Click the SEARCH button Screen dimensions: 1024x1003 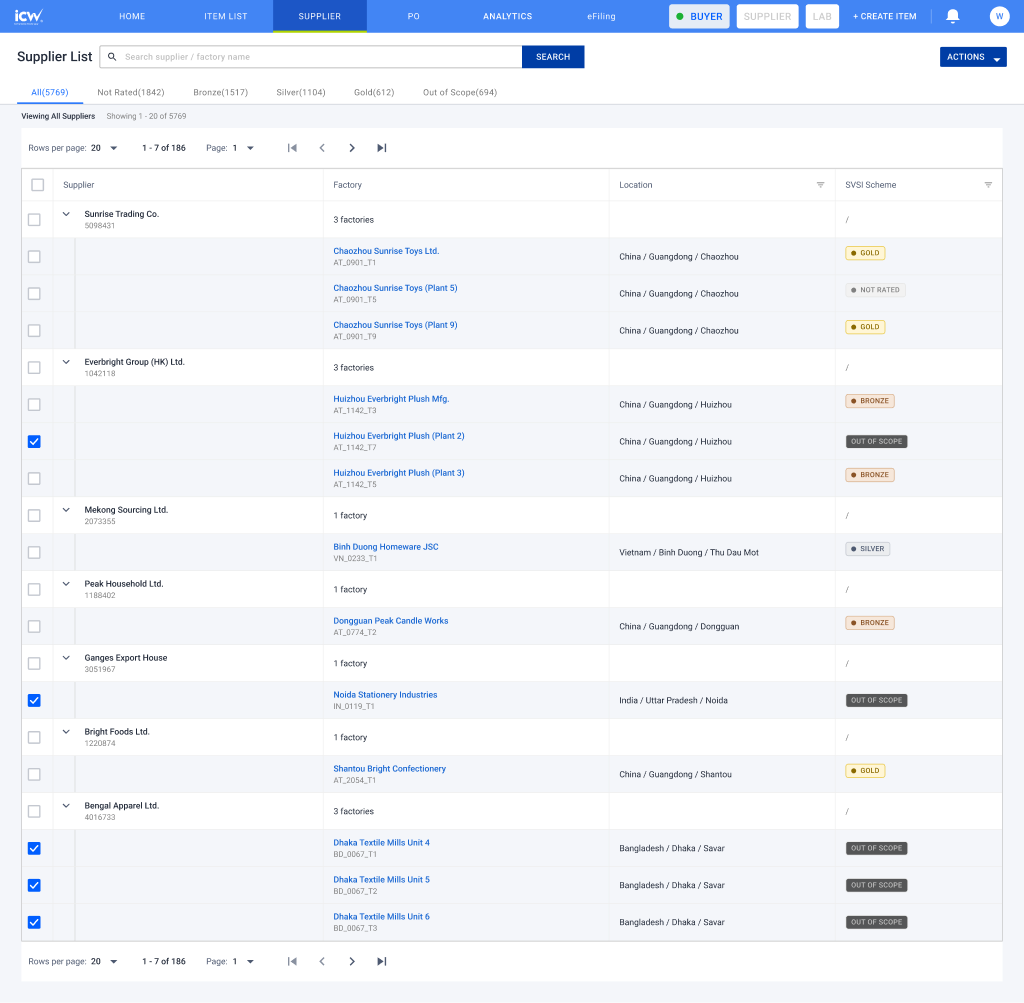pos(553,57)
